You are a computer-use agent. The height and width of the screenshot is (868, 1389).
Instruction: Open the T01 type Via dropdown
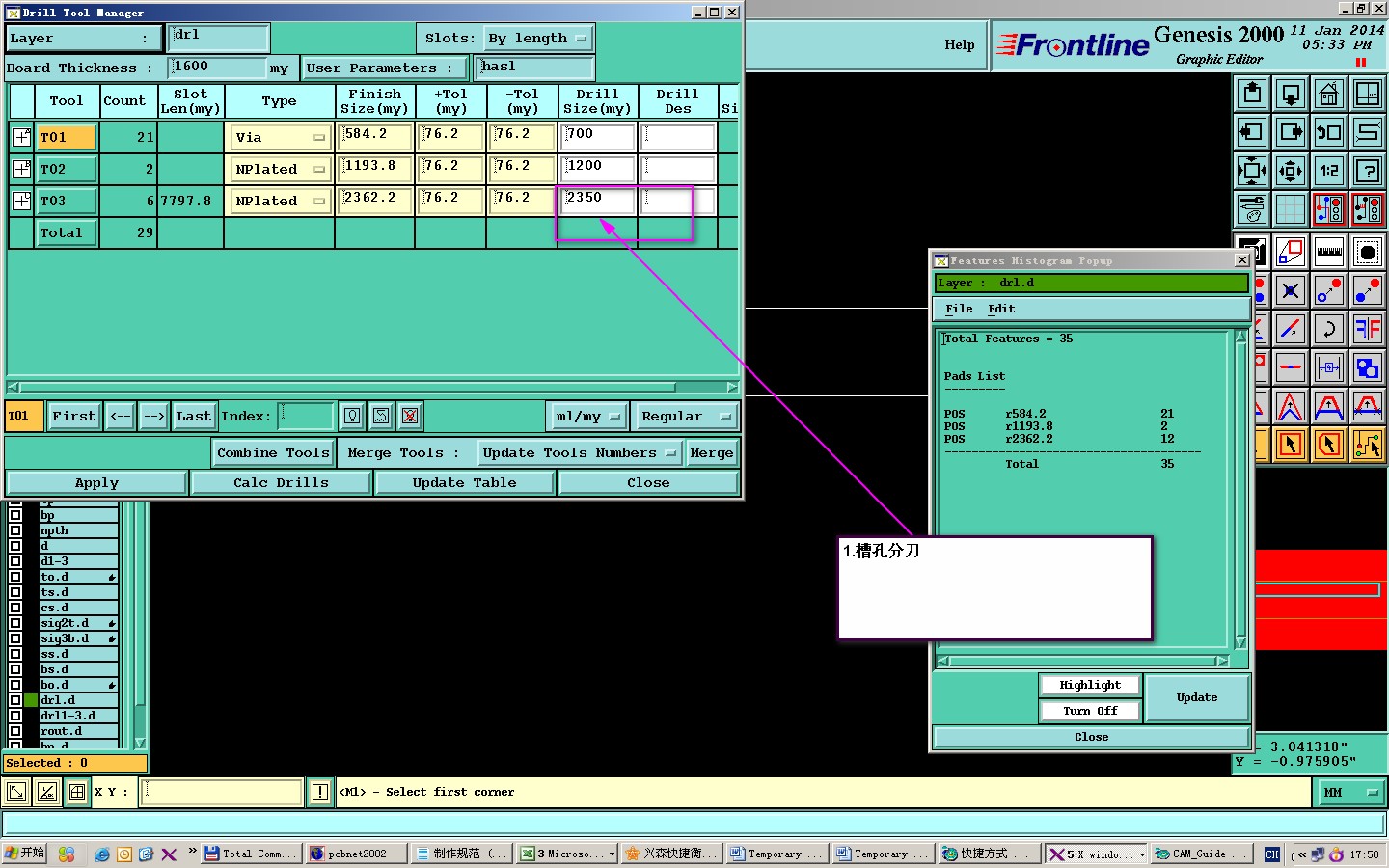click(280, 137)
